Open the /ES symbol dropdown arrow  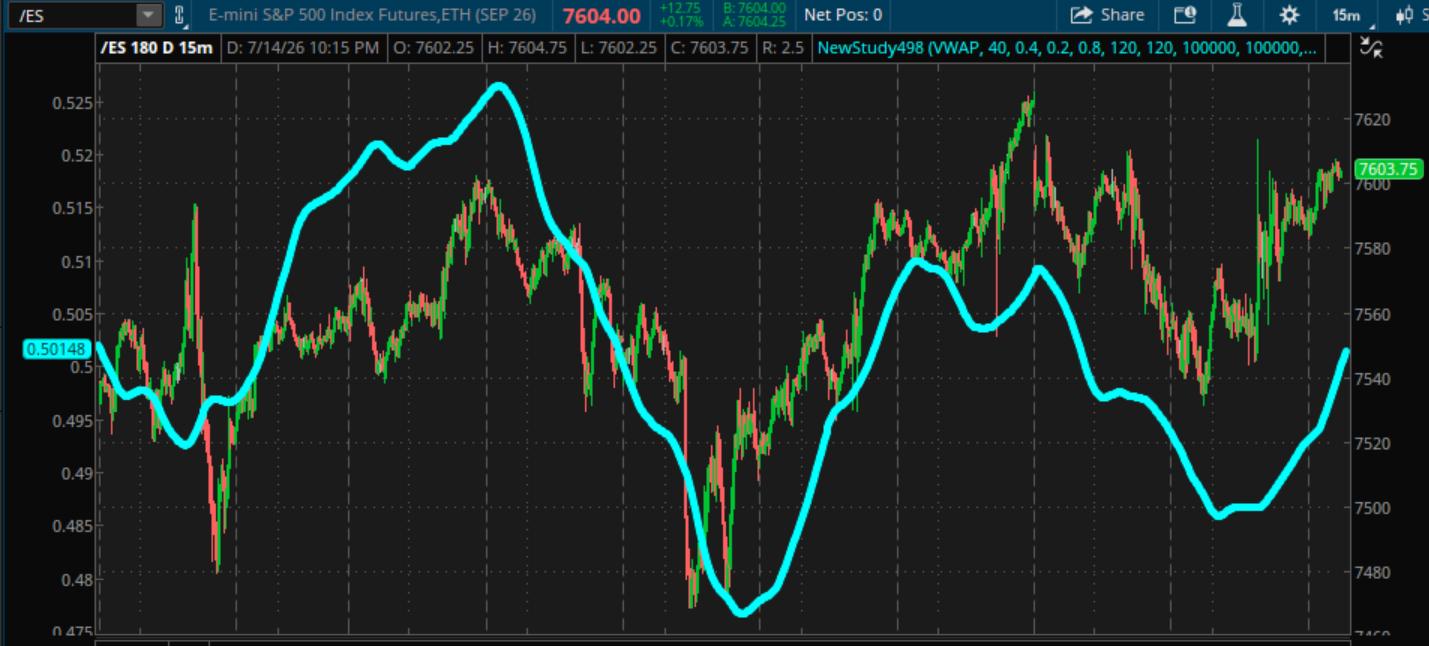pos(148,15)
